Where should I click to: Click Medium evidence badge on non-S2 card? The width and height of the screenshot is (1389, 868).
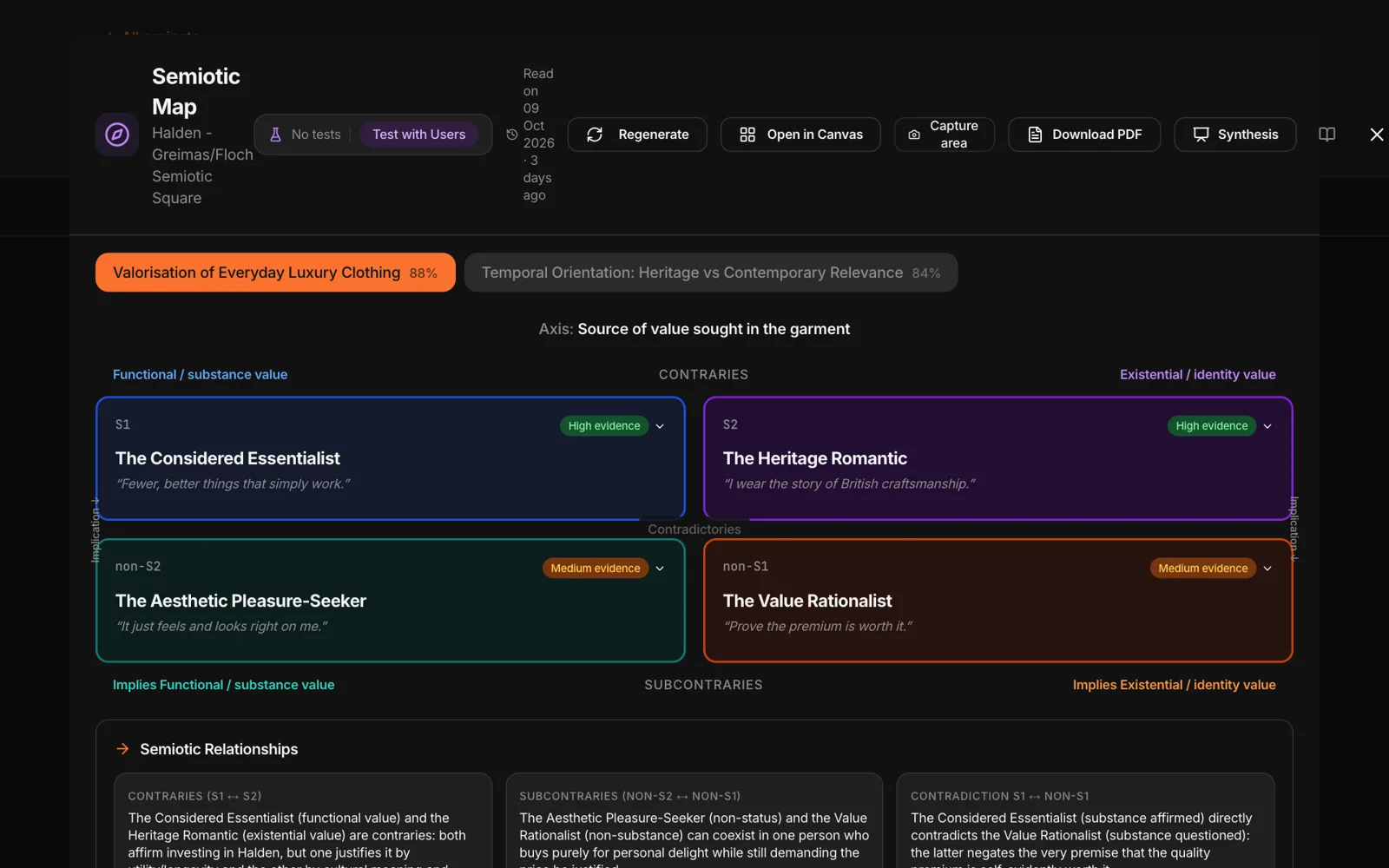(596, 569)
